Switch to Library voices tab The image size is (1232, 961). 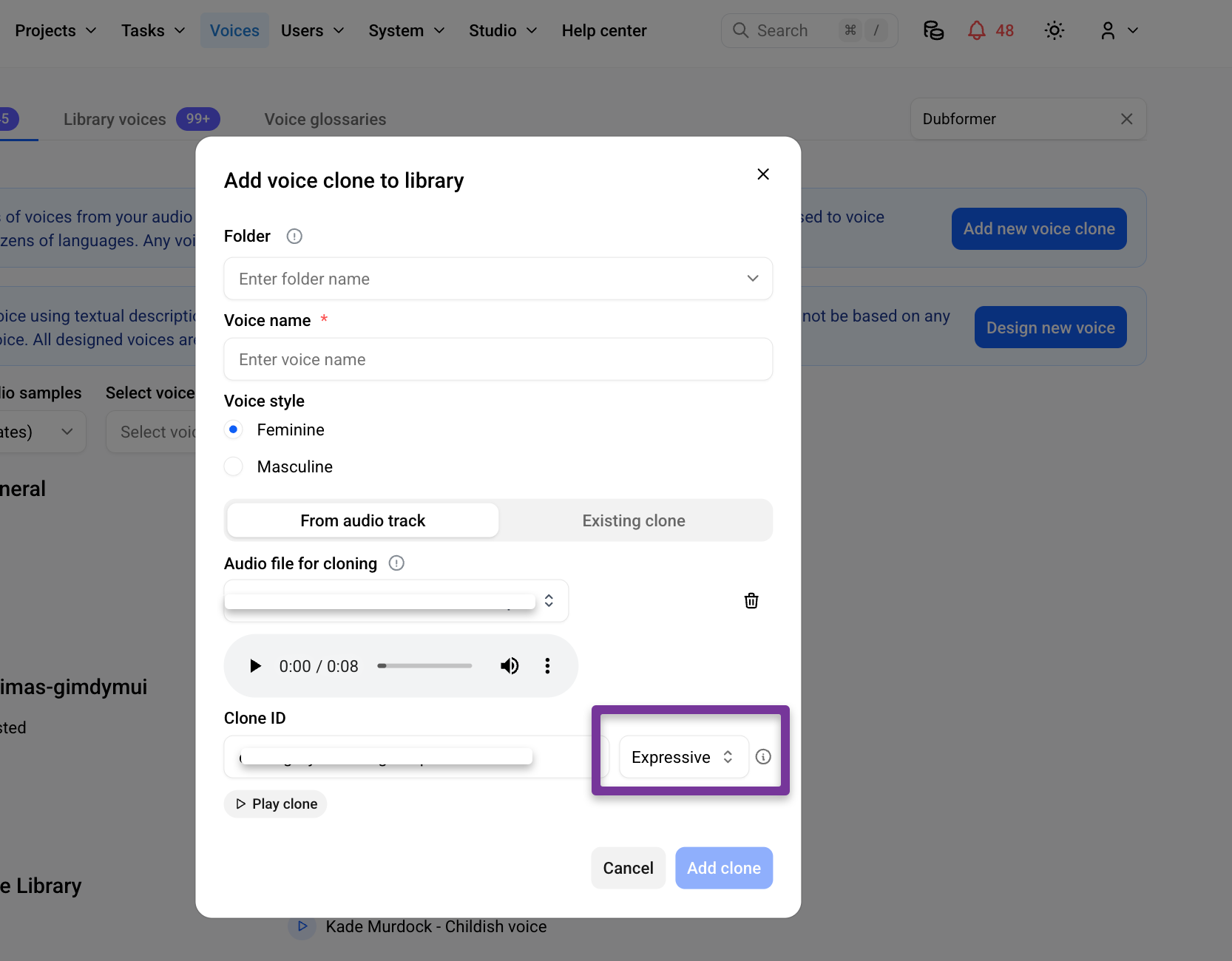pyautogui.click(x=141, y=119)
